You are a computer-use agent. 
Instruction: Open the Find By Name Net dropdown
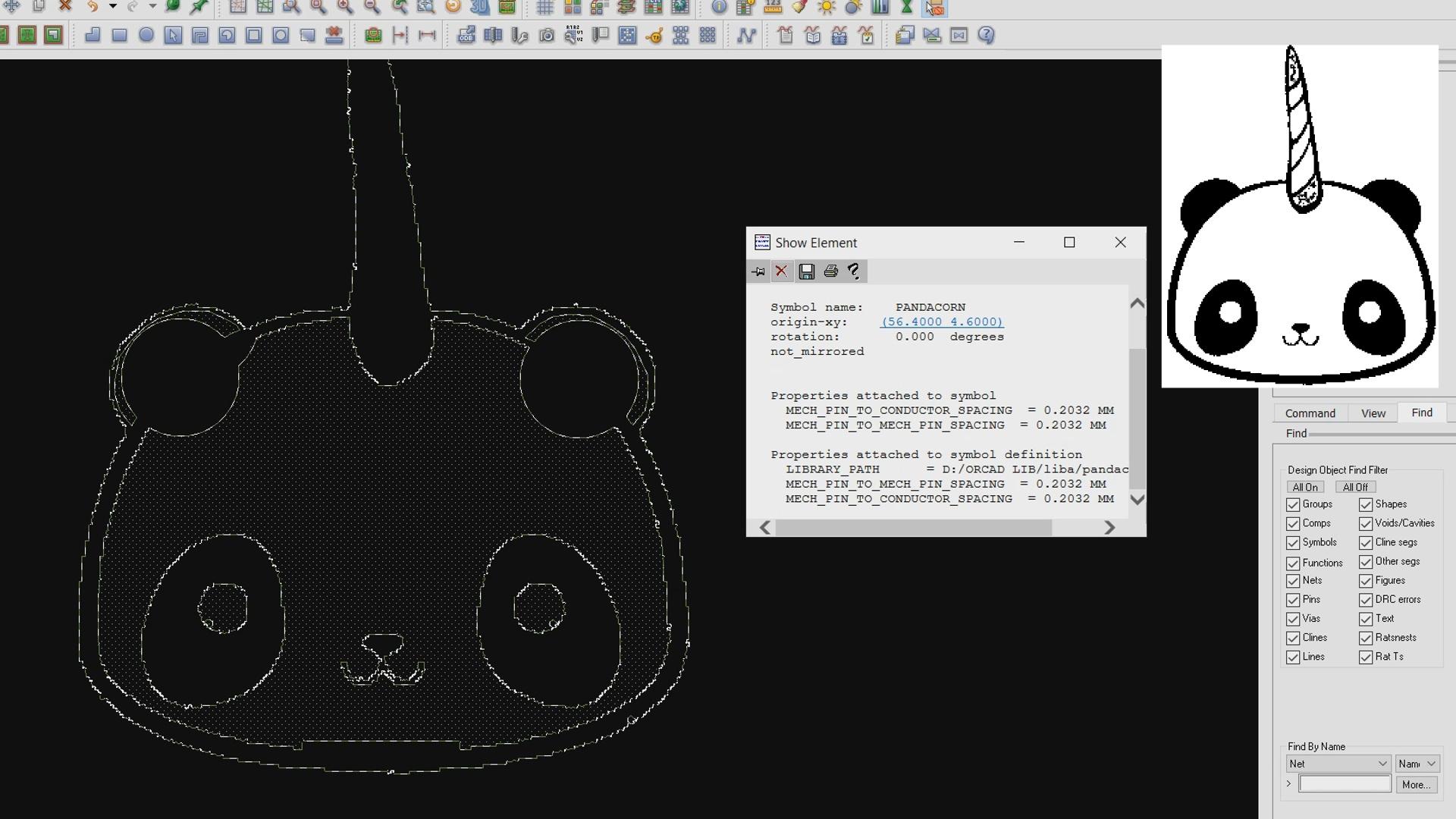[x=1338, y=764]
